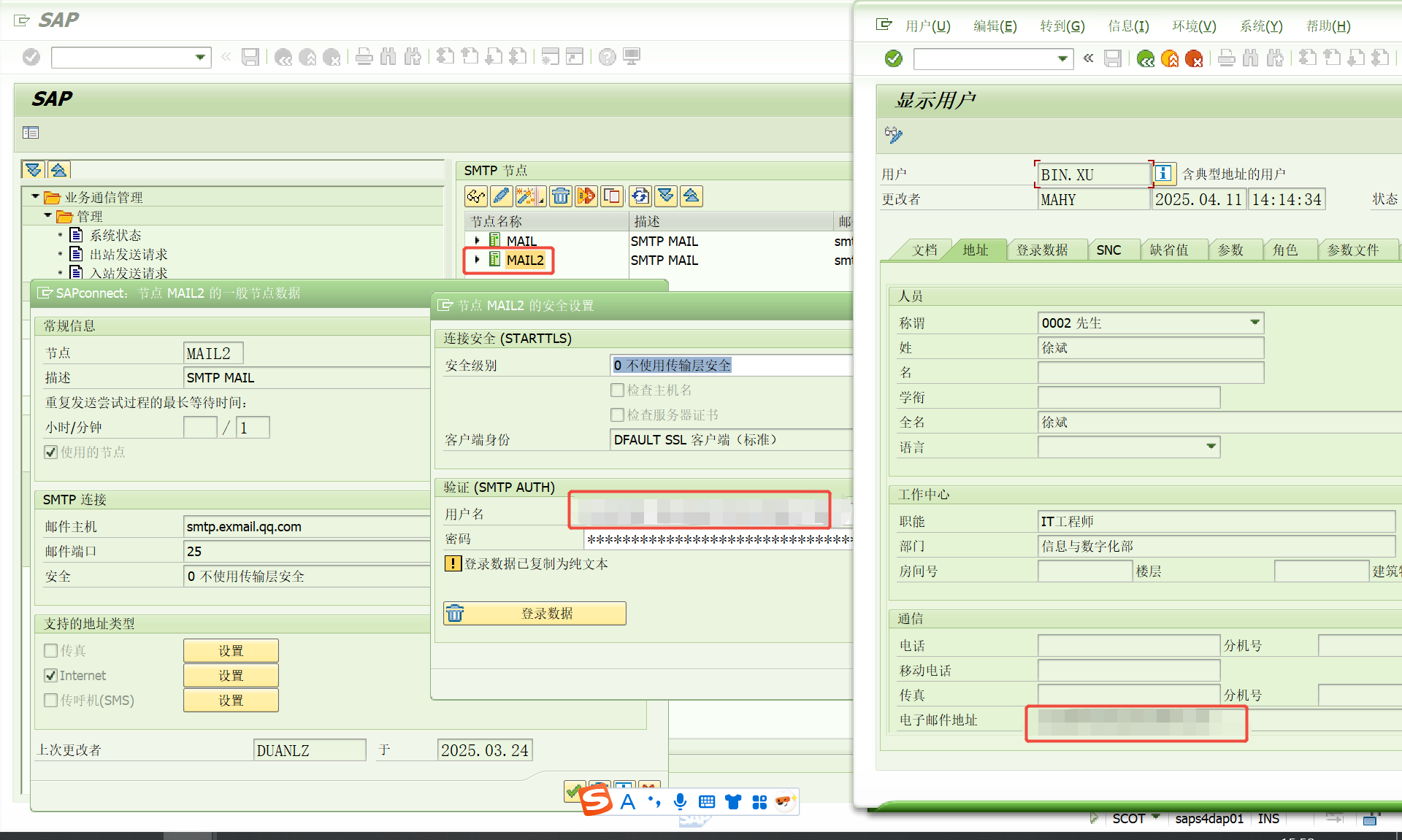Open the SCOT transaction dropdown in the status bar

tap(1156, 817)
